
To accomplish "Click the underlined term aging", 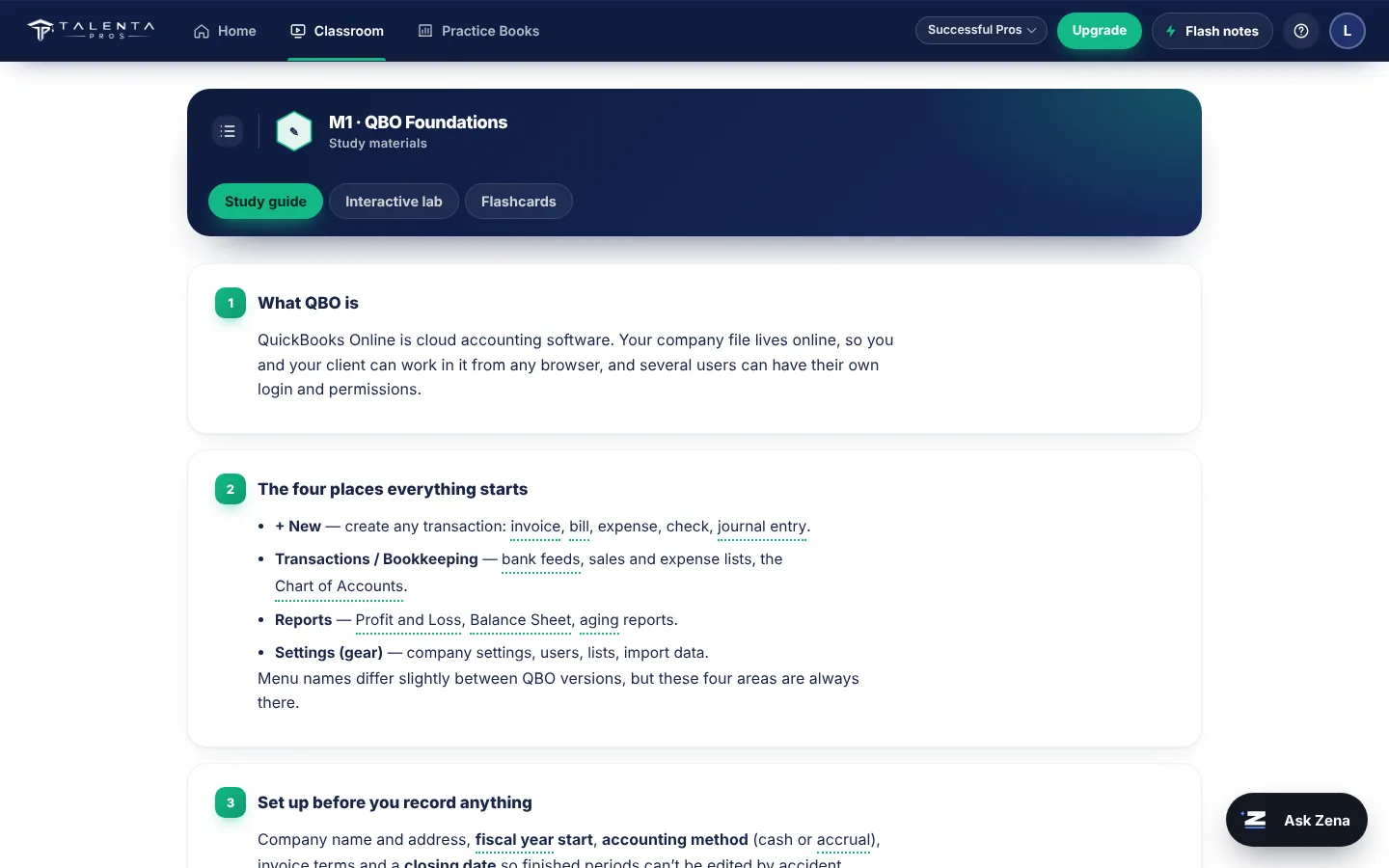I will coord(599,620).
